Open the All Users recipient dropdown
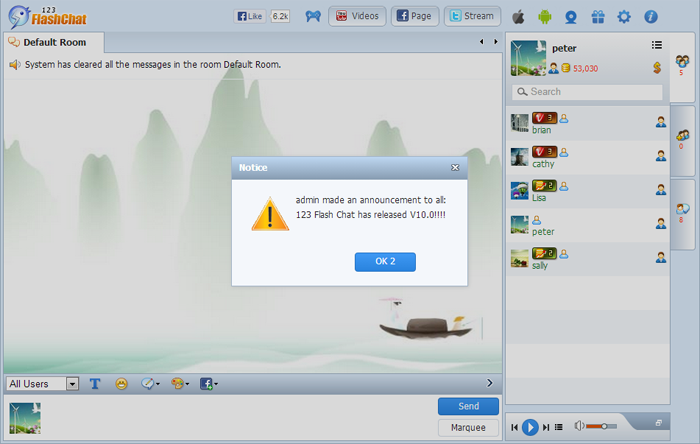The width and height of the screenshot is (700, 444). pos(43,384)
